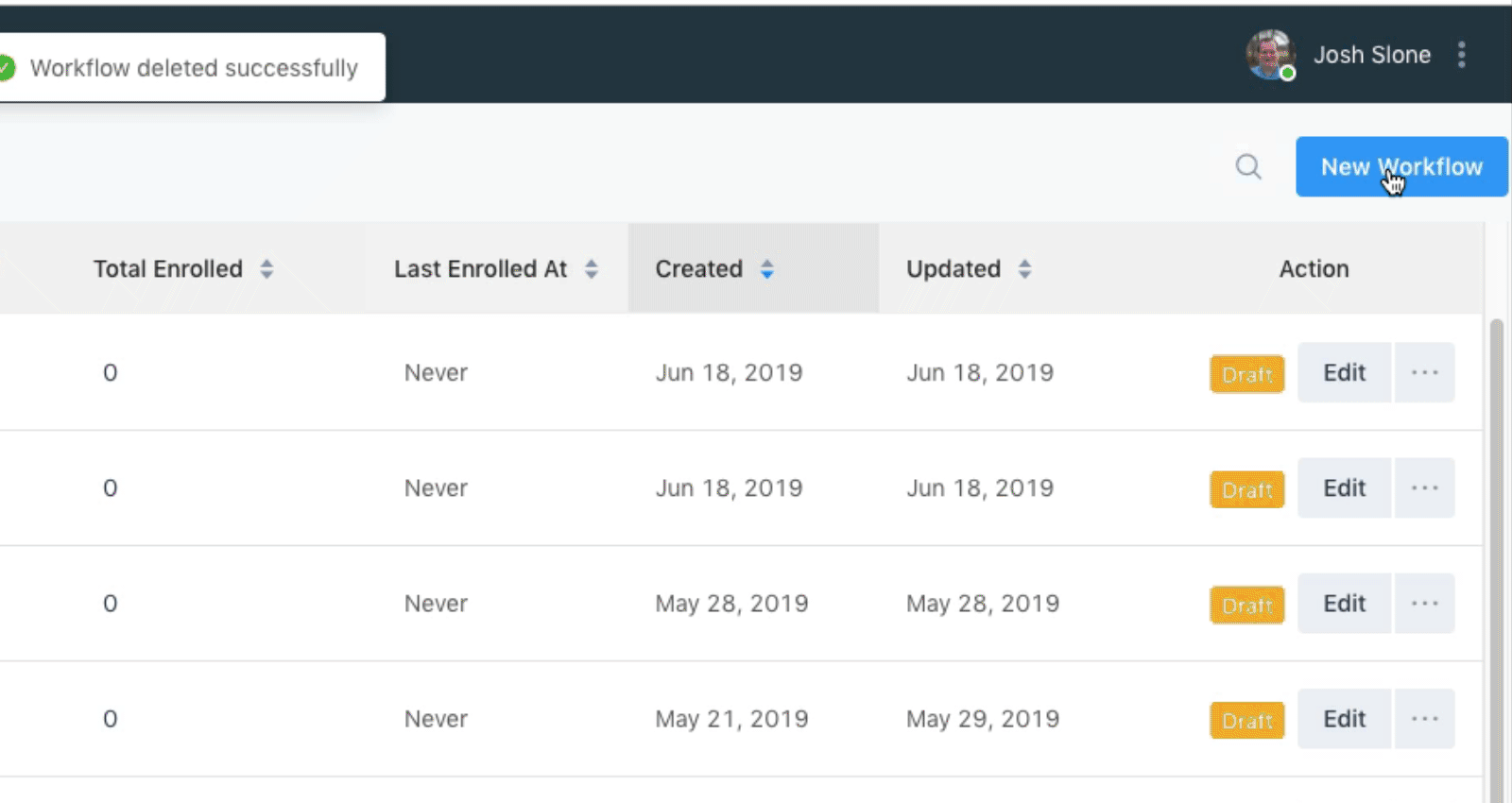The height and width of the screenshot is (803, 1512).
Task: Click Draft badge on first workflow row
Action: point(1246,374)
